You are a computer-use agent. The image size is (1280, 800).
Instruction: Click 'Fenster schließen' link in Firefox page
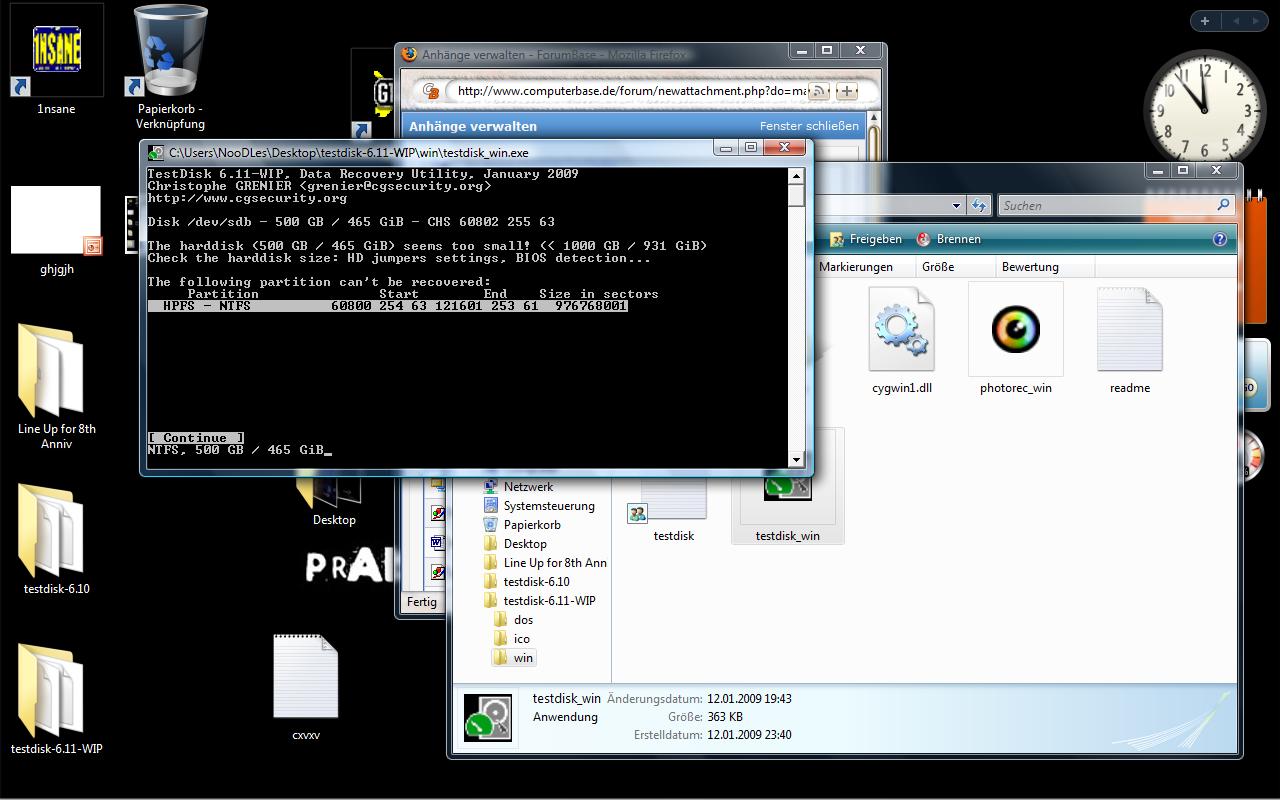(809, 126)
